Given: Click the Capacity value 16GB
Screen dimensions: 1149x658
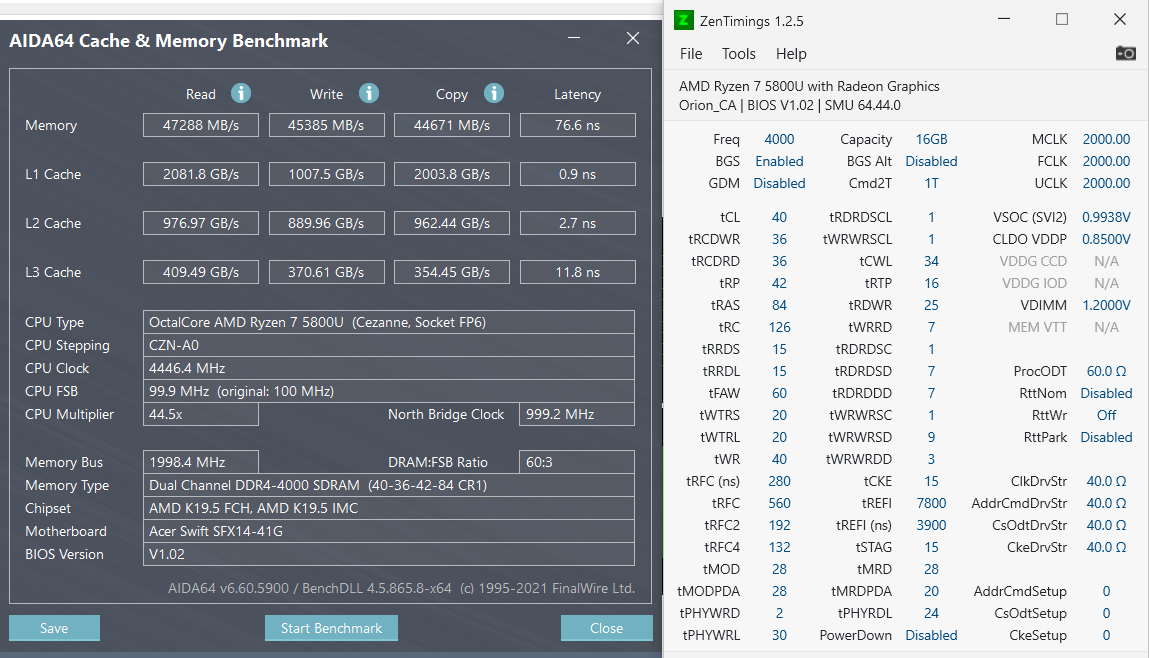Looking at the screenshot, I should point(931,139).
